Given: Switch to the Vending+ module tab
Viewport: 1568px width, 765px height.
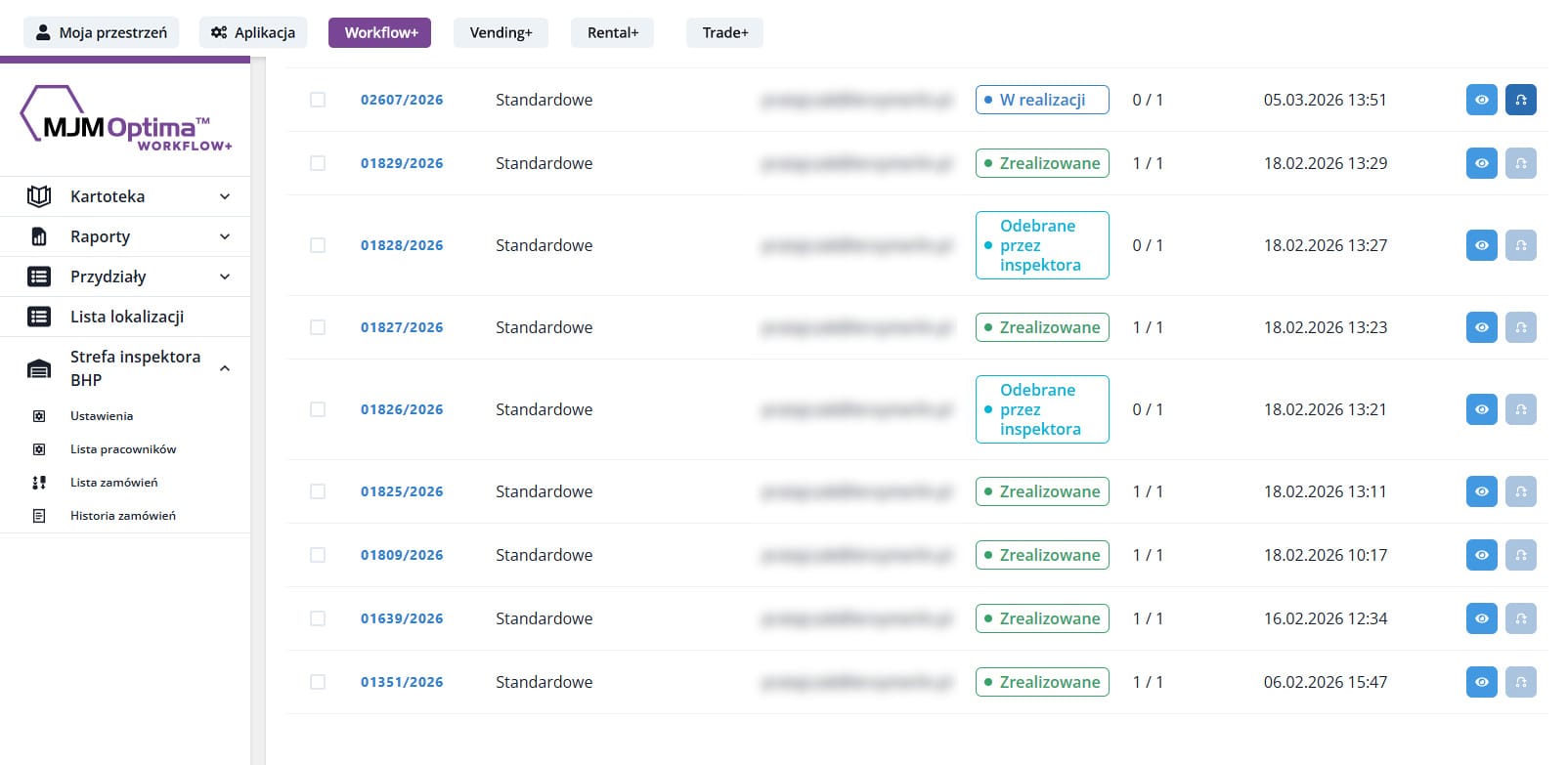Looking at the screenshot, I should point(501,32).
